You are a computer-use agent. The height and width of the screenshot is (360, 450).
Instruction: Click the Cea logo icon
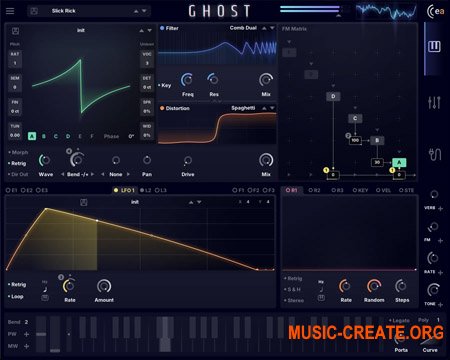pyautogui.click(x=436, y=11)
